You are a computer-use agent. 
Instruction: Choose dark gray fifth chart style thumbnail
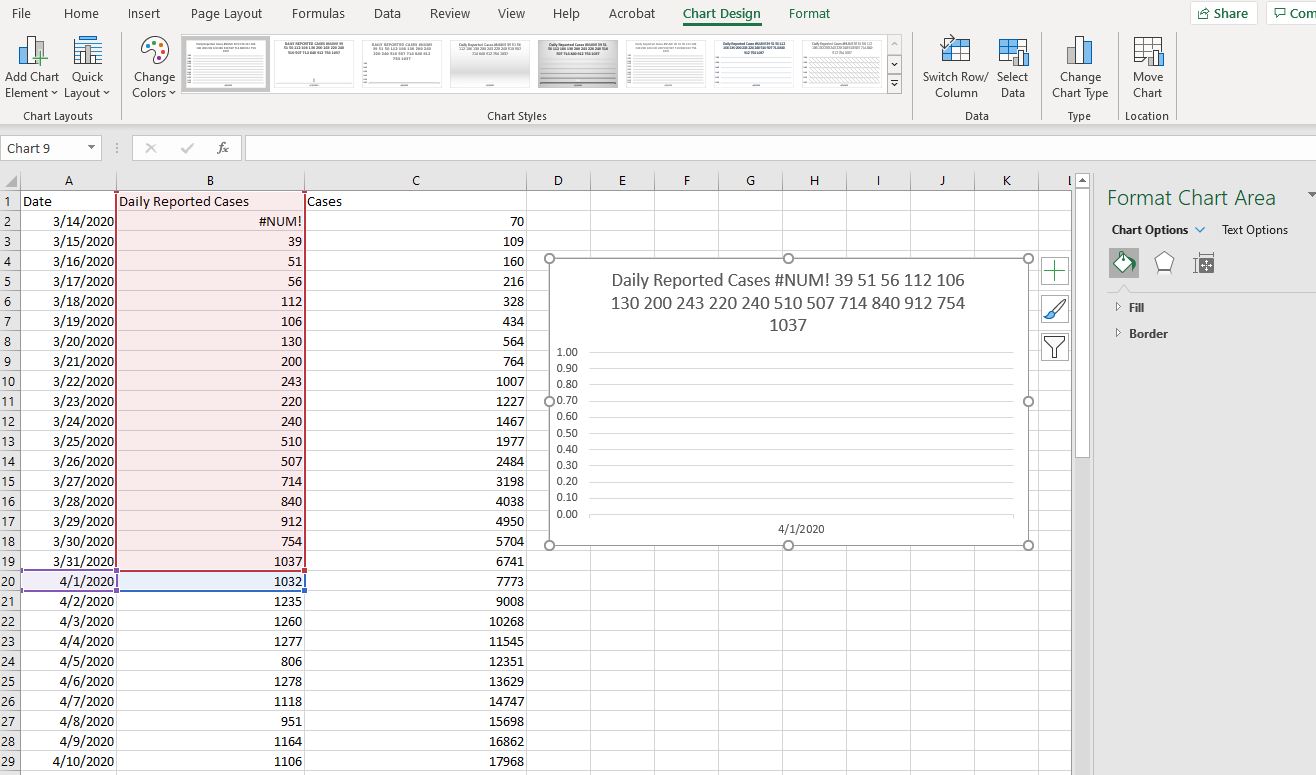click(578, 64)
